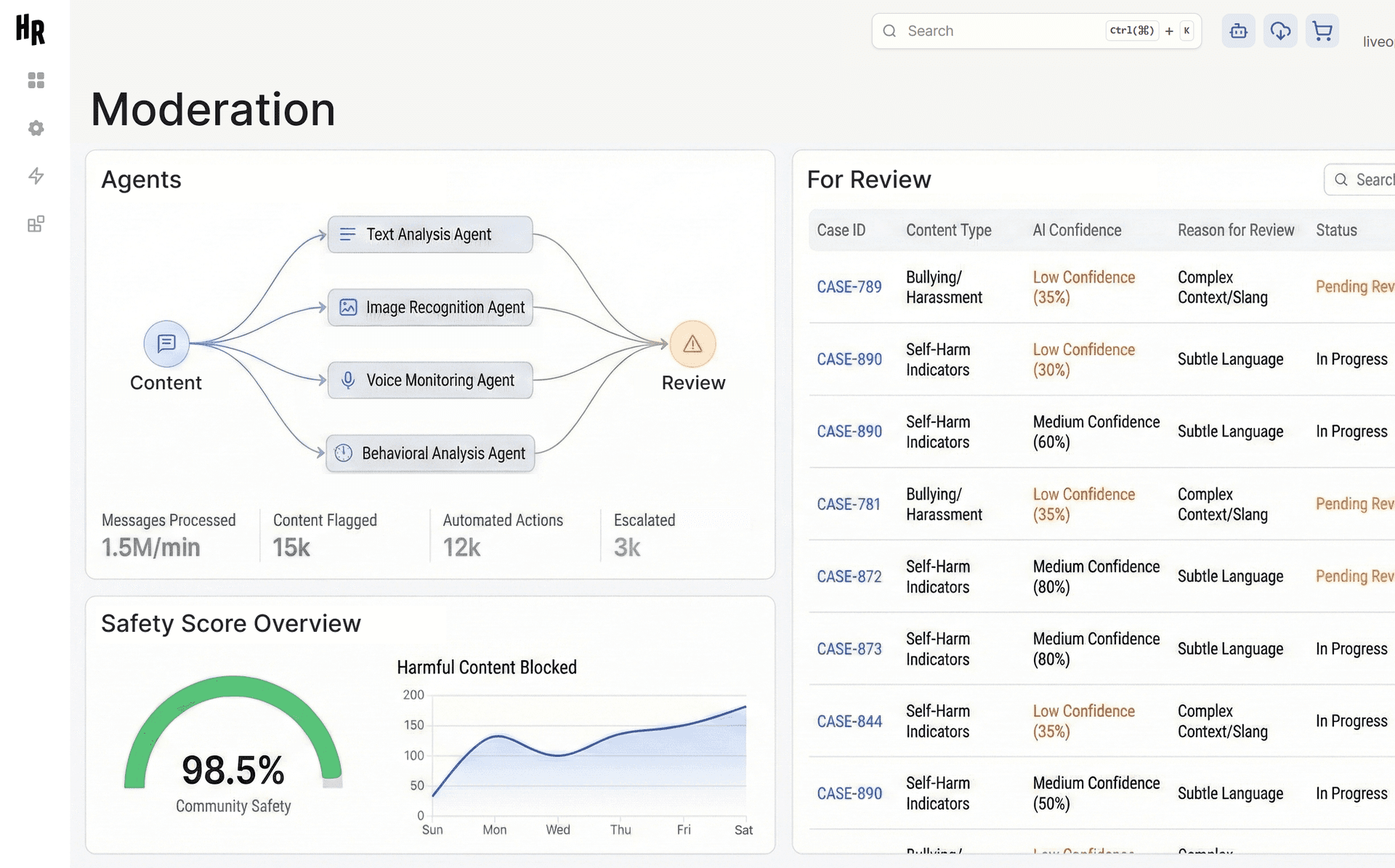1395x868 pixels.
Task: Click the integrations blocks icon in the sidebar
Action: coord(36,224)
